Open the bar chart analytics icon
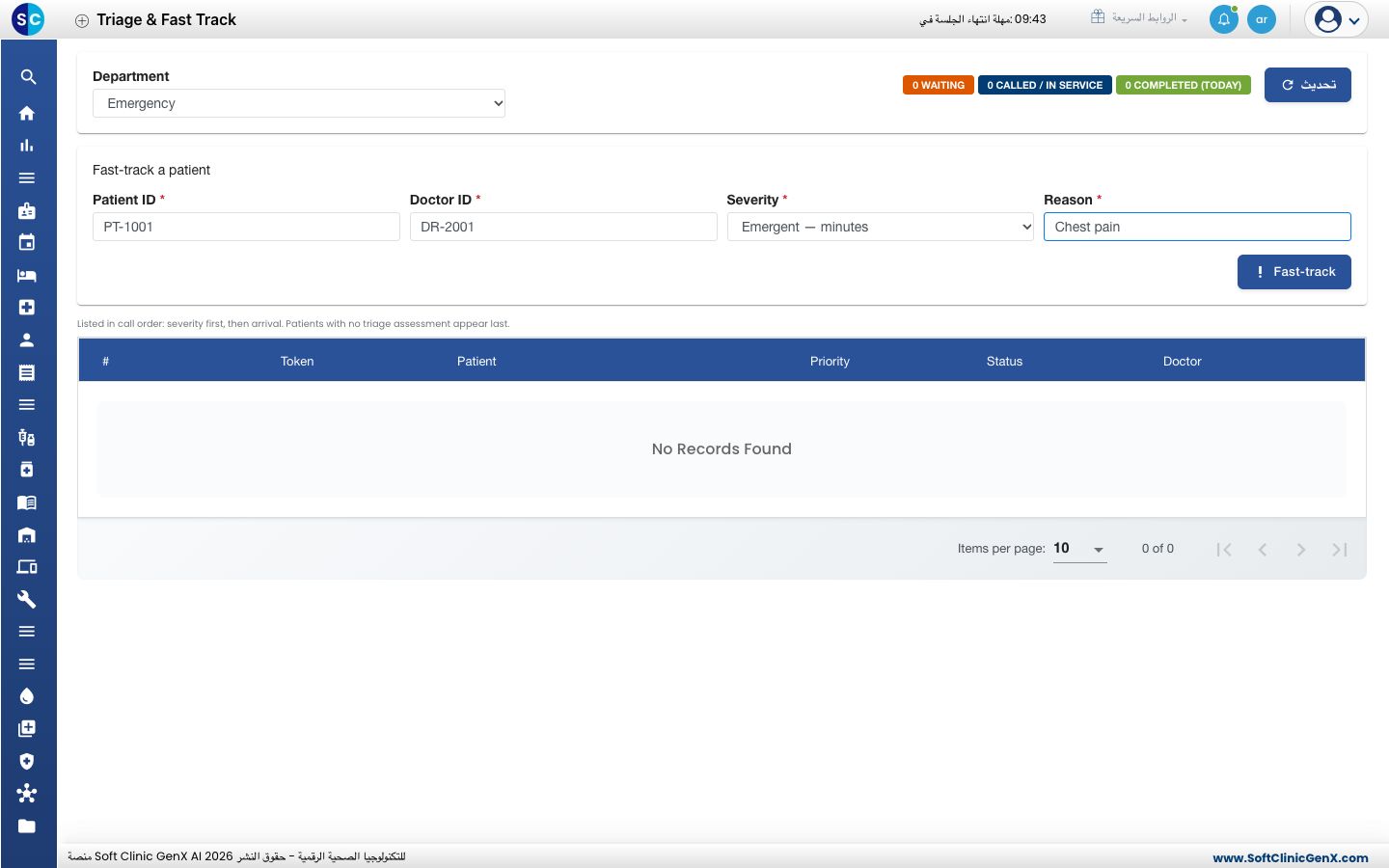Image resolution: width=1389 pixels, height=868 pixels. click(27, 146)
